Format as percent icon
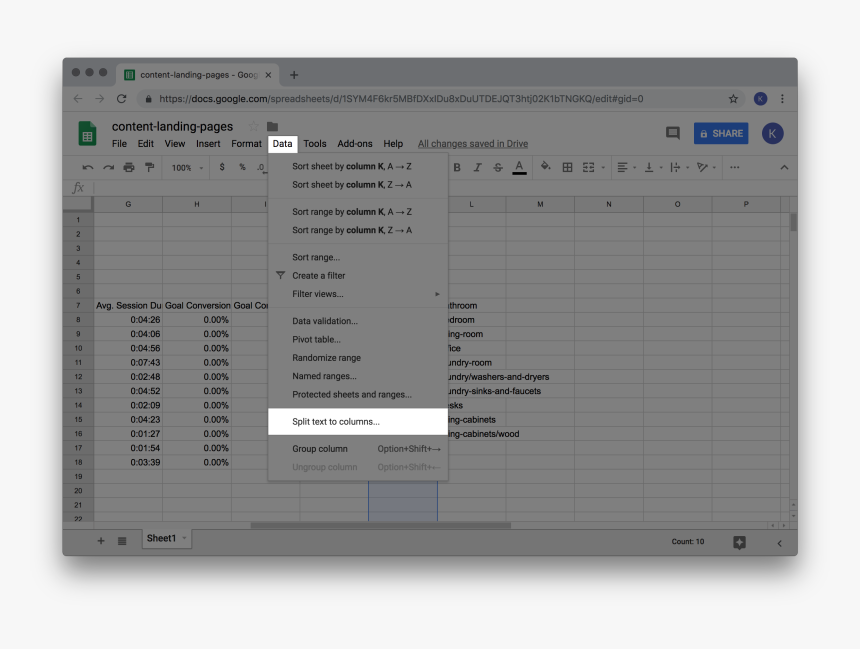Image resolution: width=860 pixels, height=649 pixels. (242, 167)
